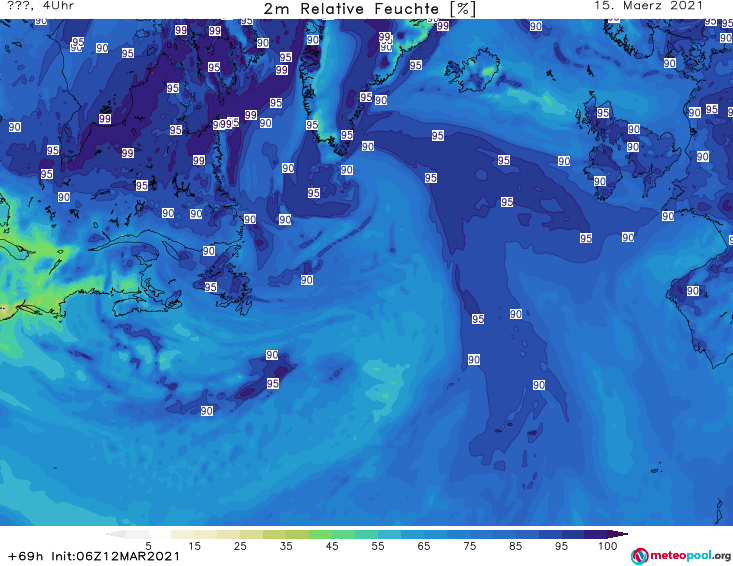The image size is (733, 566).
Task: Pick the teal 55–60% legend swatch
Action: tap(389, 534)
